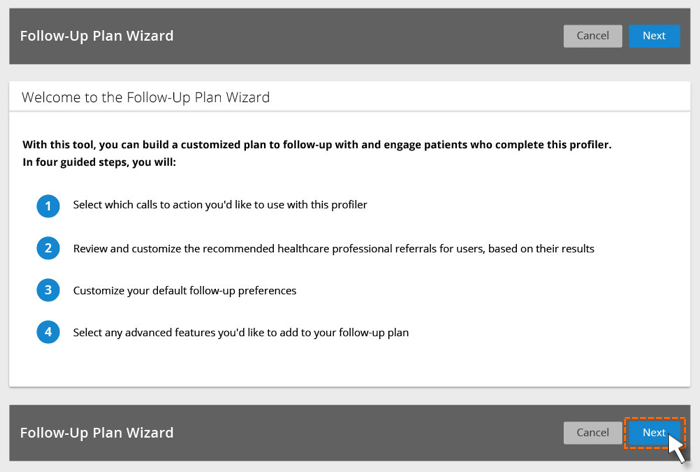The height and width of the screenshot is (472, 700).
Task: Click Cancel in the top header bar
Action: point(592,36)
